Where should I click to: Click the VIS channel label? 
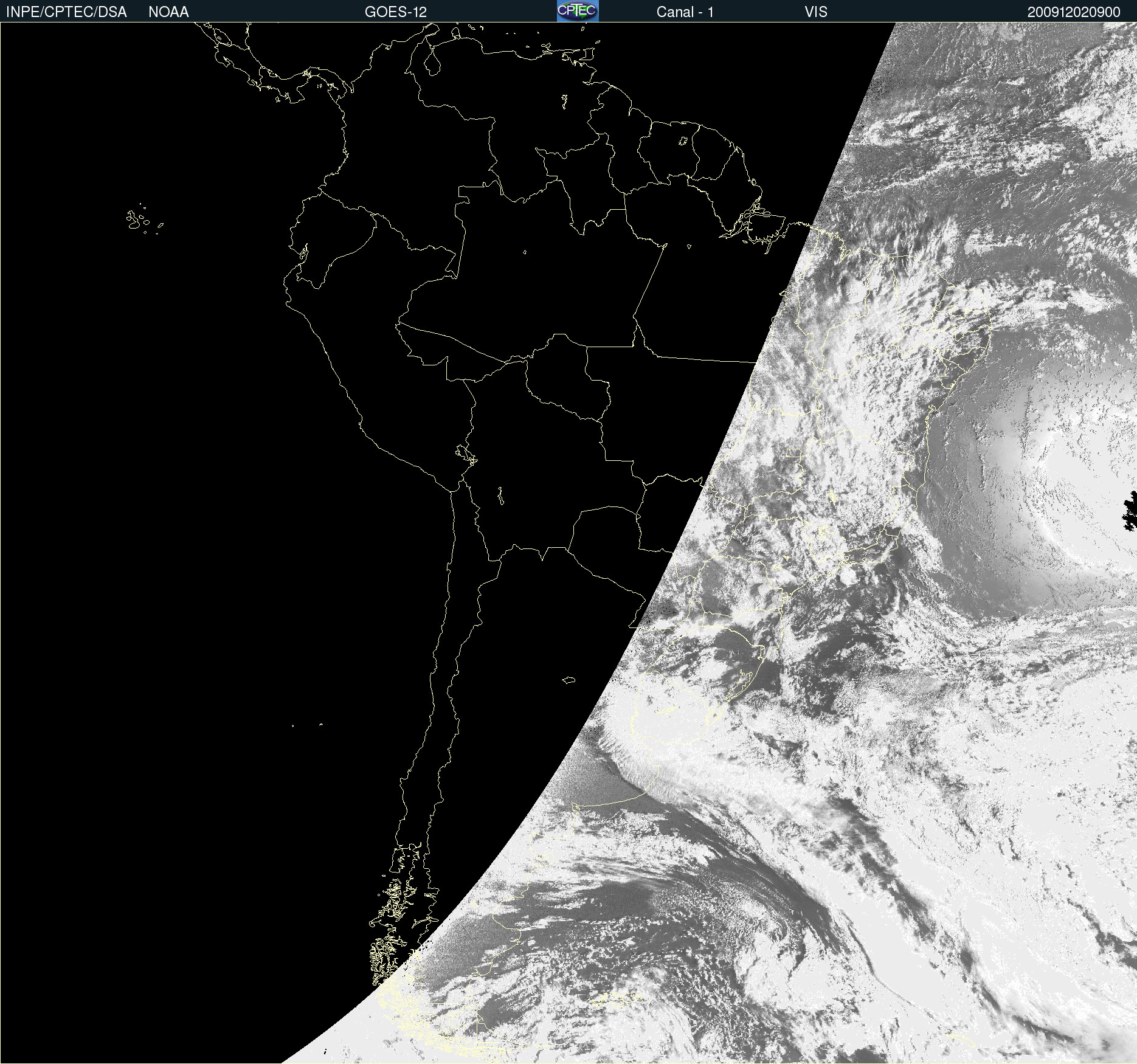816,12
